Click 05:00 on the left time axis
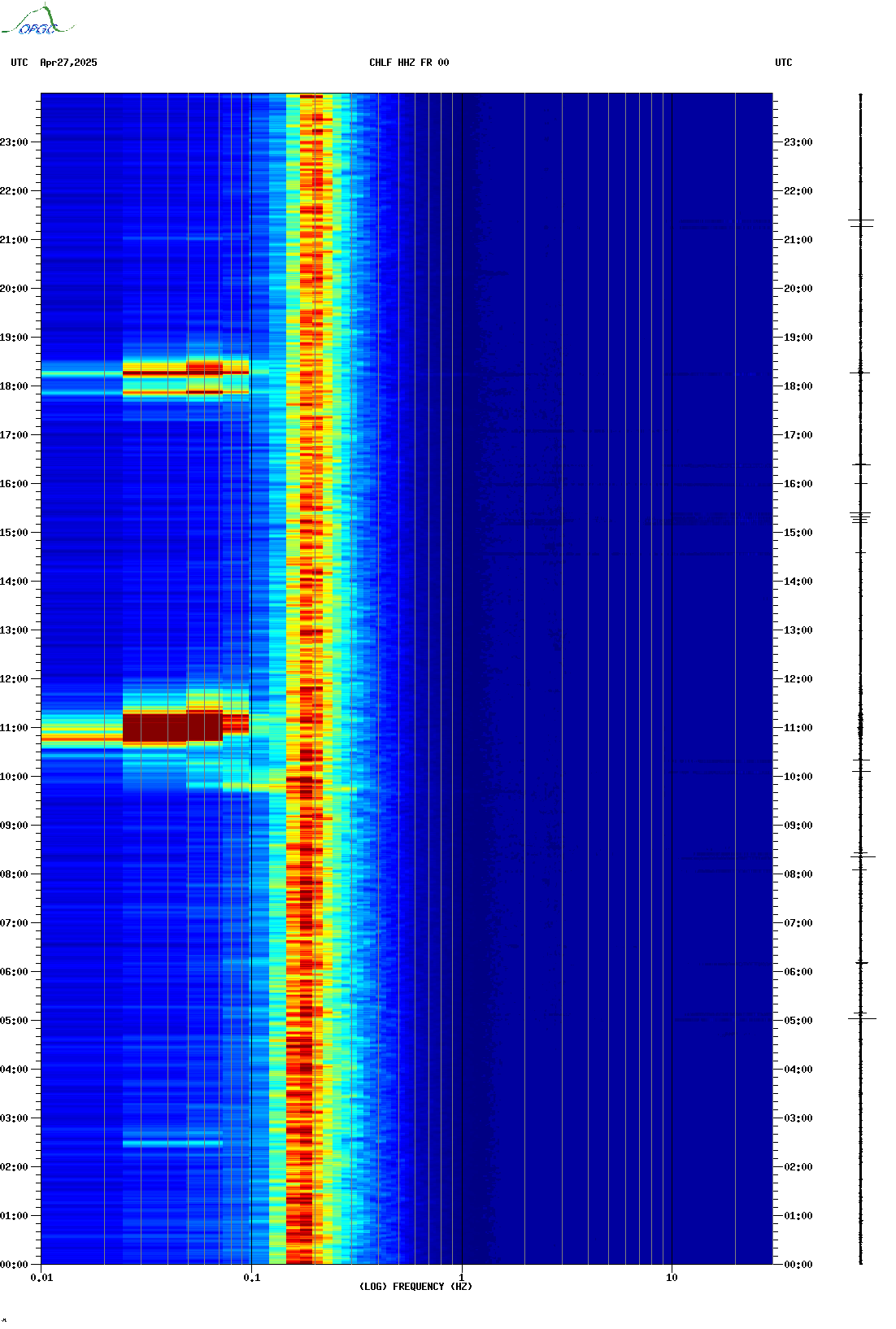This screenshot has width=896, height=1329. point(14,1021)
